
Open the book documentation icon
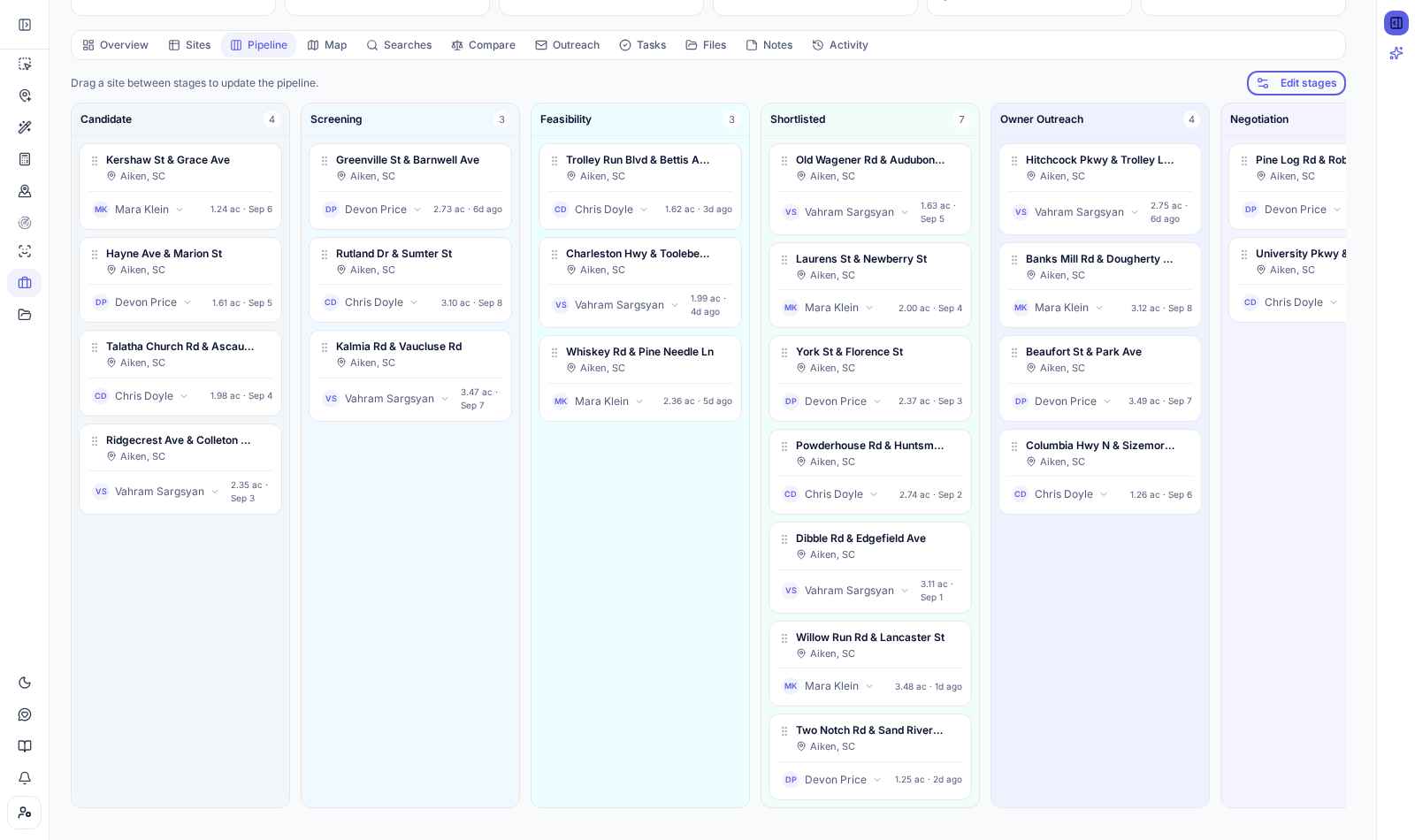[25, 746]
